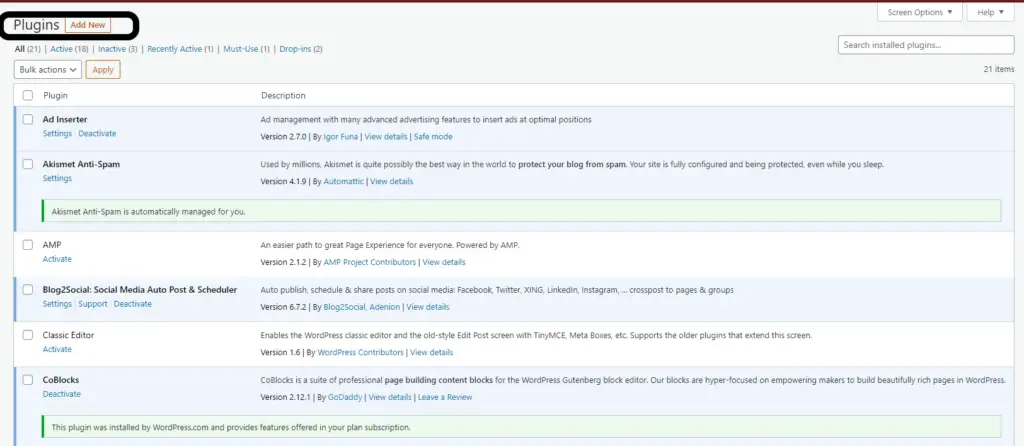
Task: Open Ad Inserter Settings link
Action: point(57,133)
